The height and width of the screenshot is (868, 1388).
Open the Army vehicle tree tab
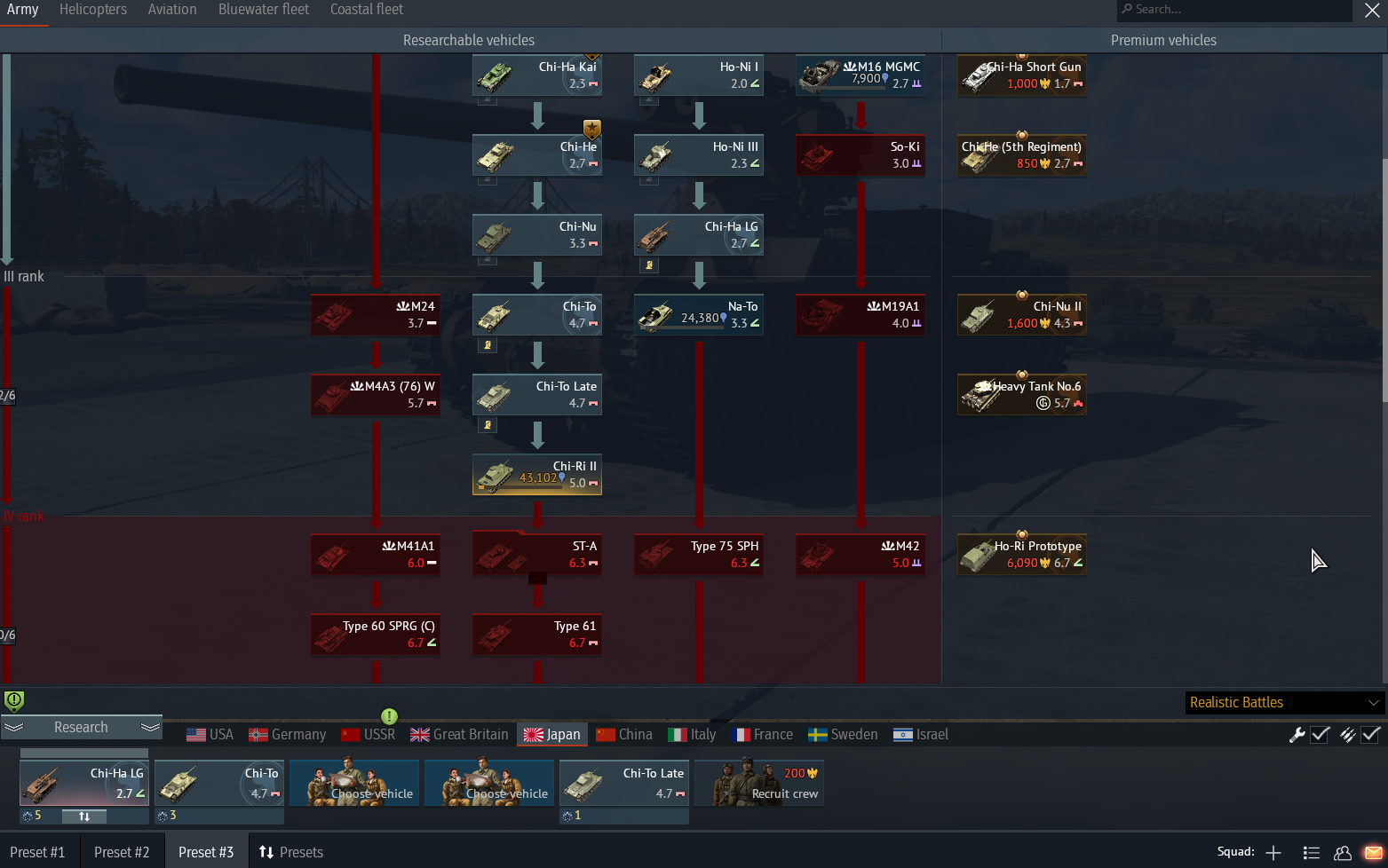coord(23,10)
